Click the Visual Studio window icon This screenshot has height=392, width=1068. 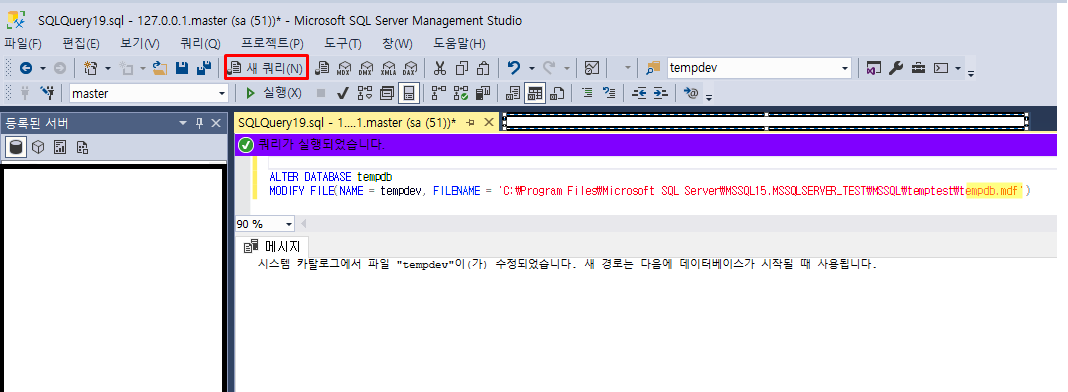click(874, 68)
